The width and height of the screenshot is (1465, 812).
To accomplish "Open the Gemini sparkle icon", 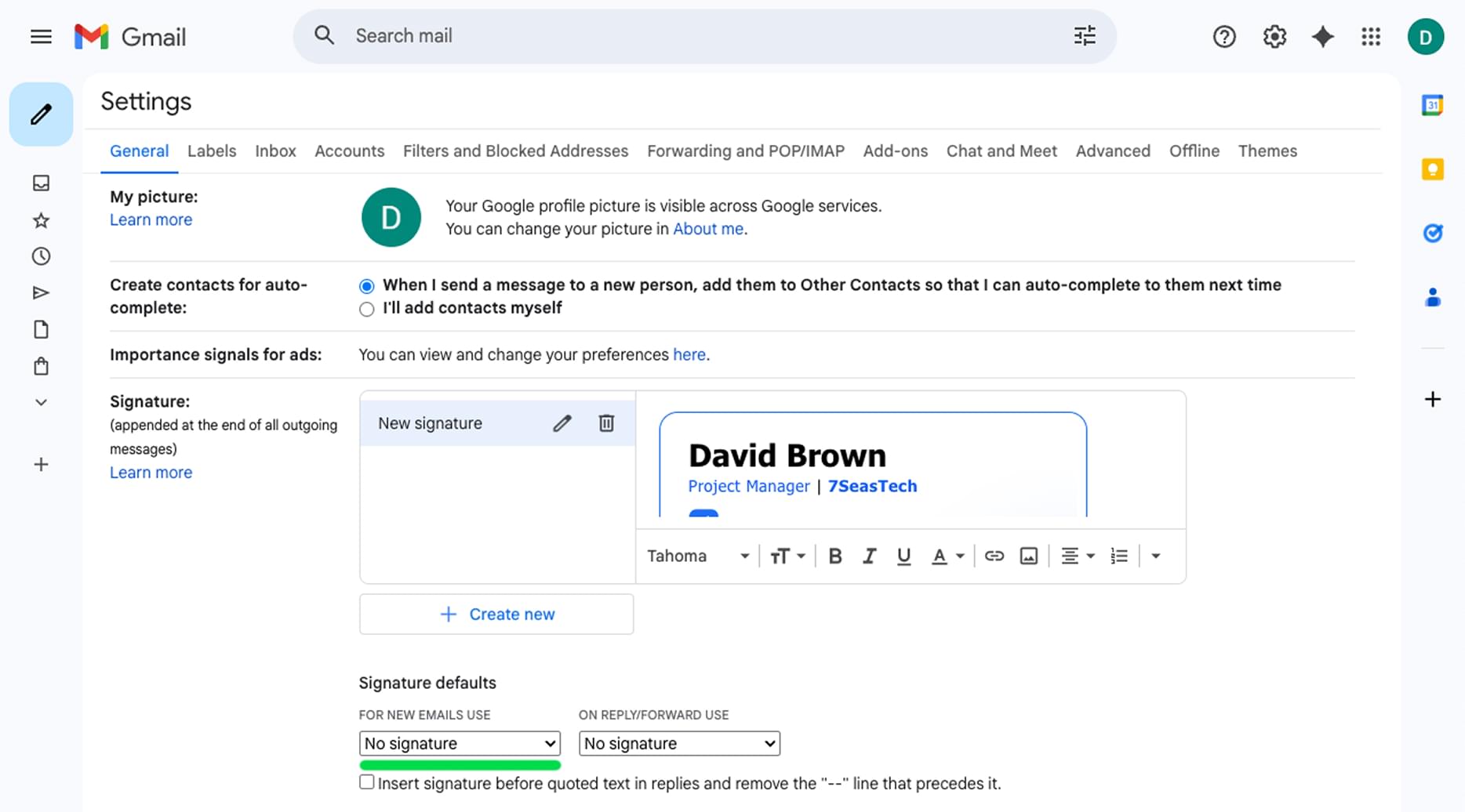I will [x=1323, y=36].
